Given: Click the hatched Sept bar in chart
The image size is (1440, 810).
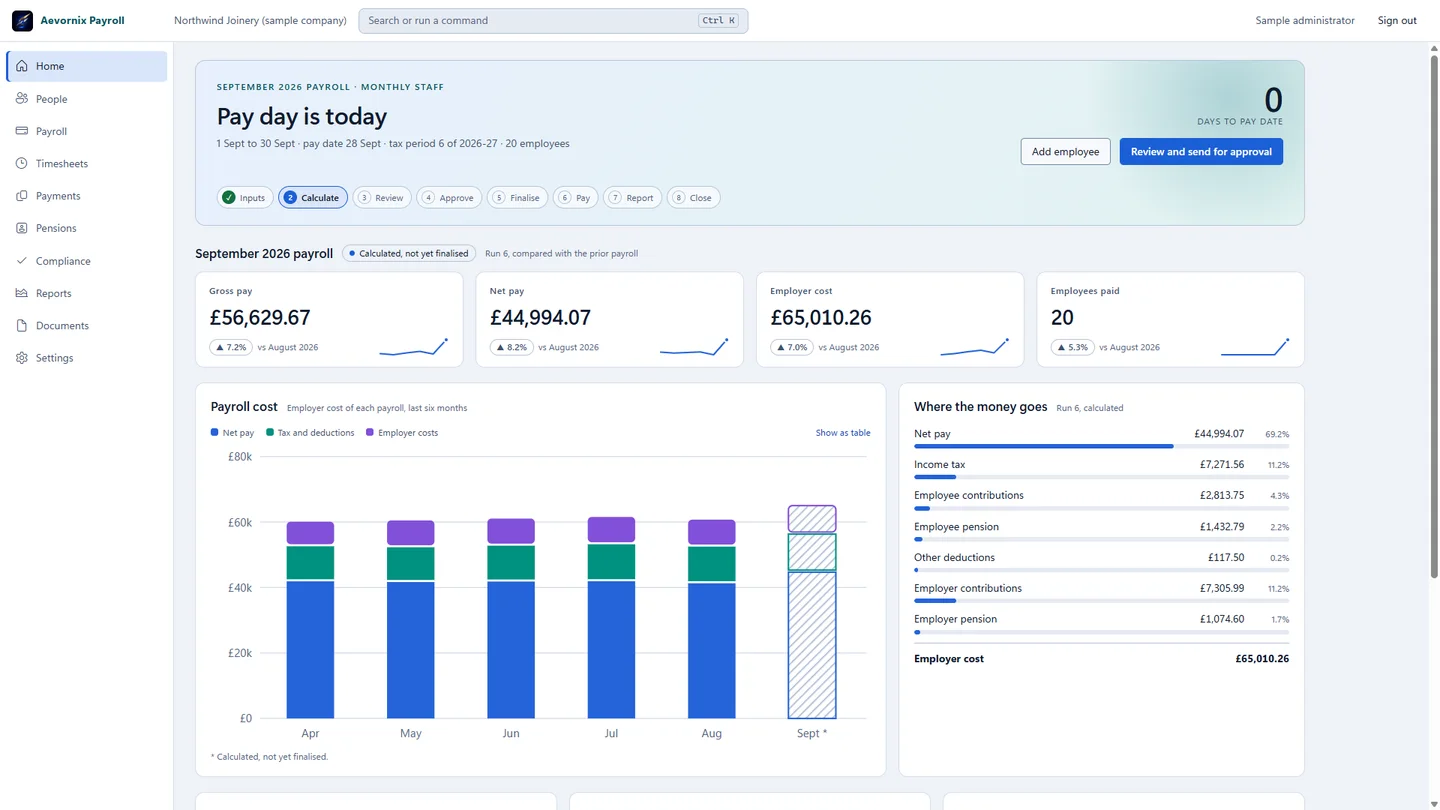Looking at the screenshot, I should coord(812,612).
